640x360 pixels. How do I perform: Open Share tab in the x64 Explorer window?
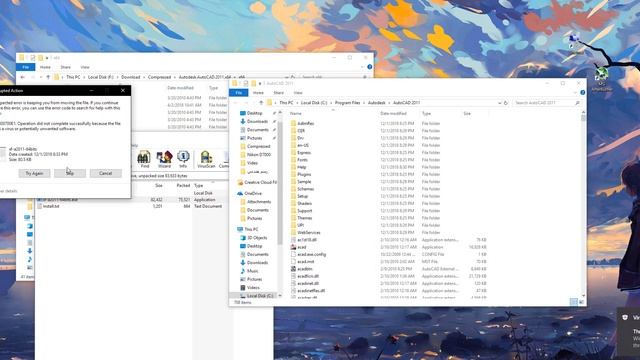click(x=65, y=67)
